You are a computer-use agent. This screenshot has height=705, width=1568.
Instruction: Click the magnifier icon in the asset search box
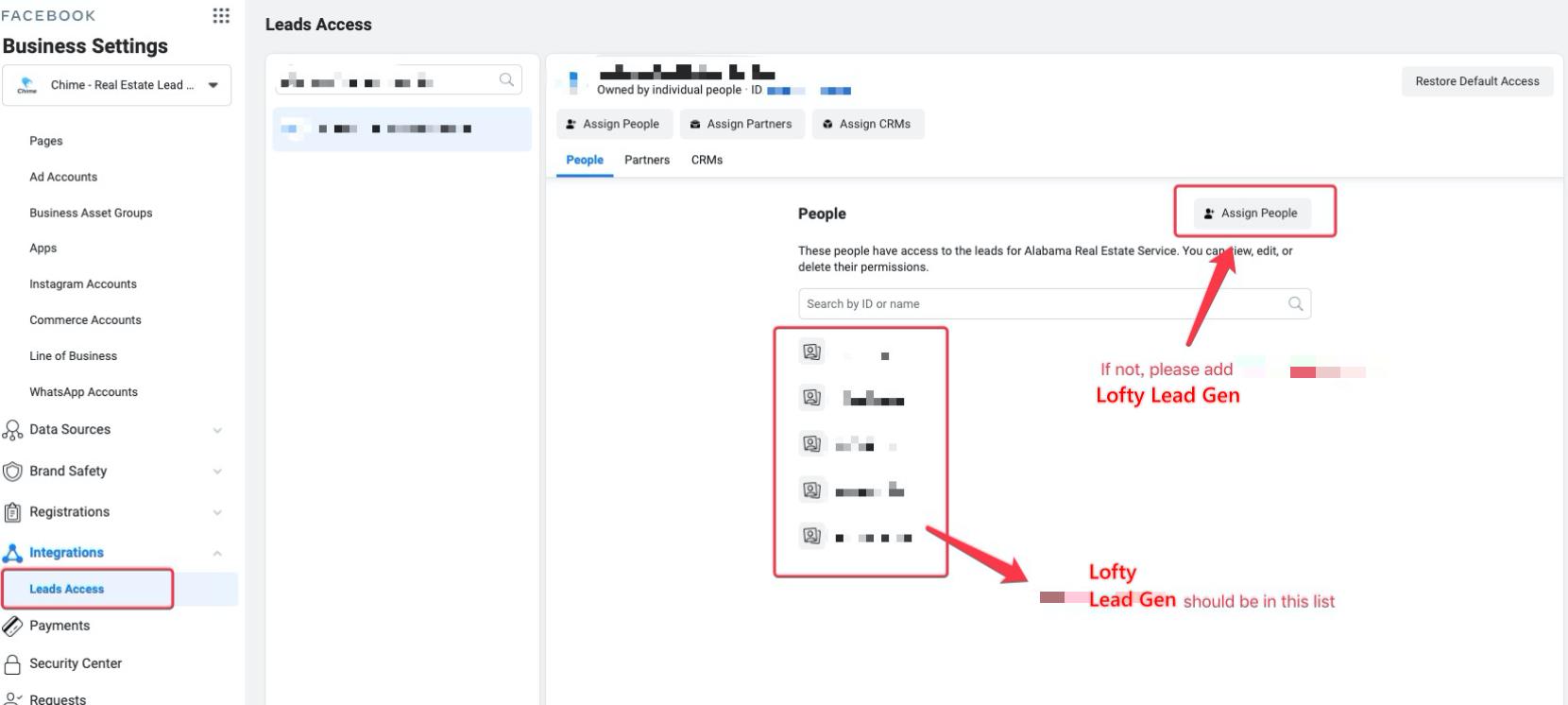coord(506,80)
